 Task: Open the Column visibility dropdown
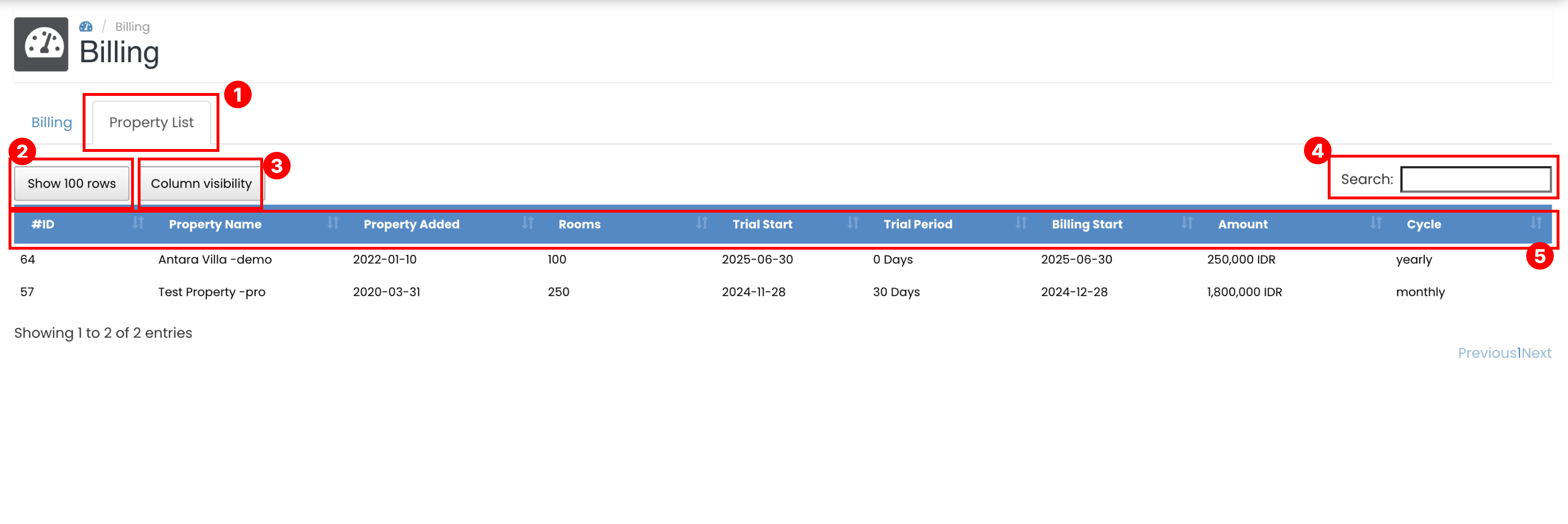pos(201,183)
